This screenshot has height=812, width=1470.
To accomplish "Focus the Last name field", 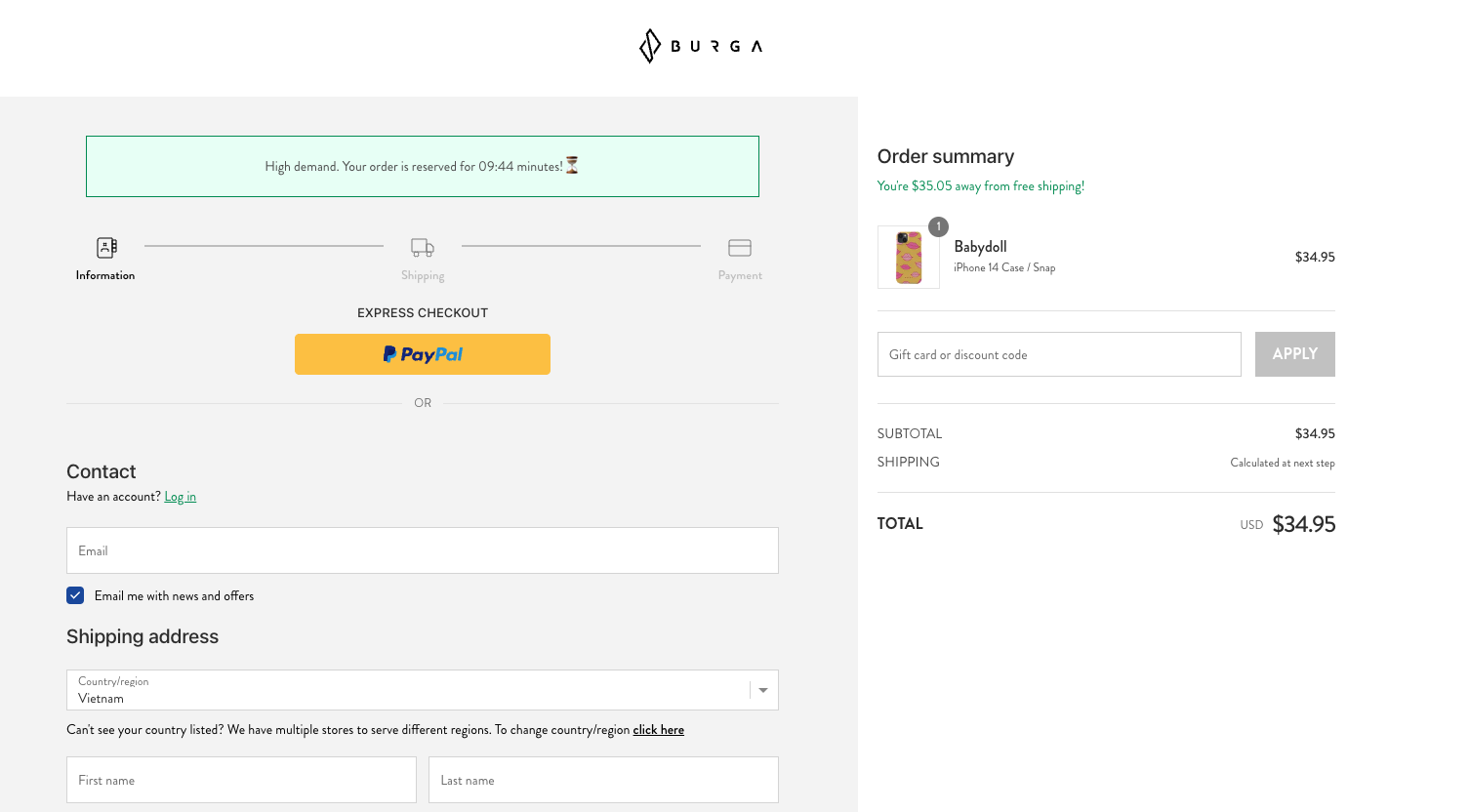I will coord(603,780).
